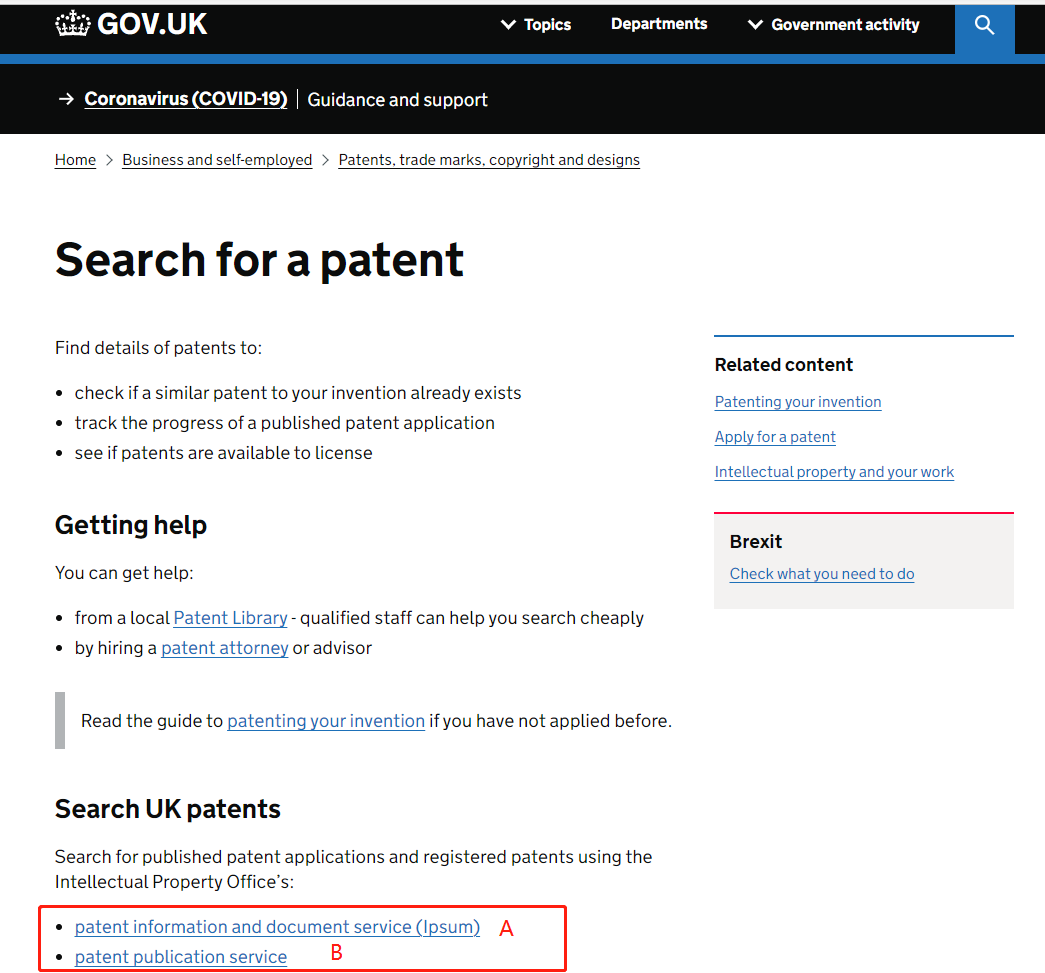Open Patenting your invention related link

(798, 402)
